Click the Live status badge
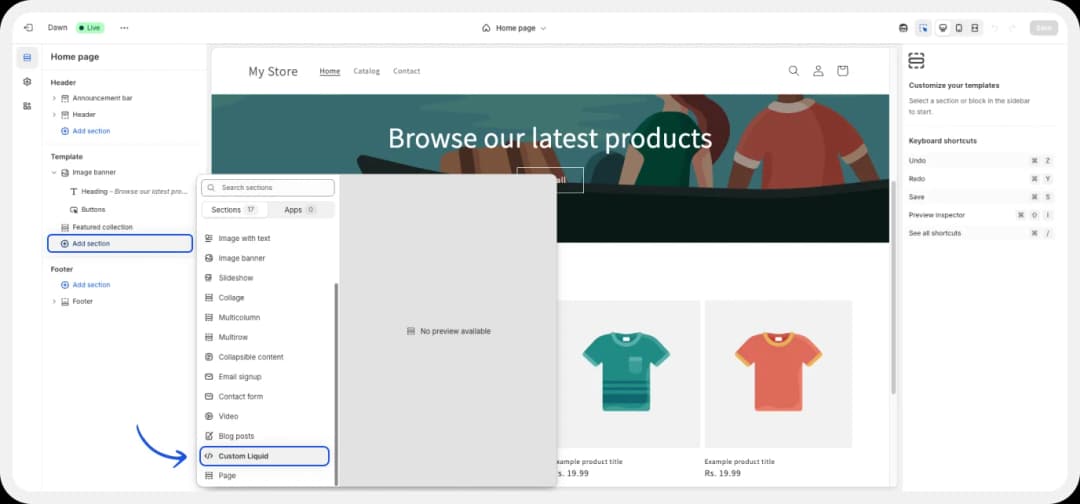1080x504 pixels. (x=90, y=28)
